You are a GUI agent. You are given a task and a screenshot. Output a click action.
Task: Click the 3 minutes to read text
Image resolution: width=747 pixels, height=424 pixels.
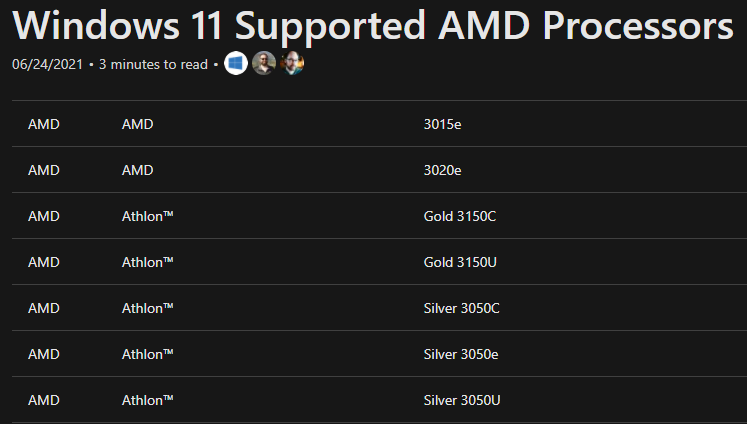[153, 64]
